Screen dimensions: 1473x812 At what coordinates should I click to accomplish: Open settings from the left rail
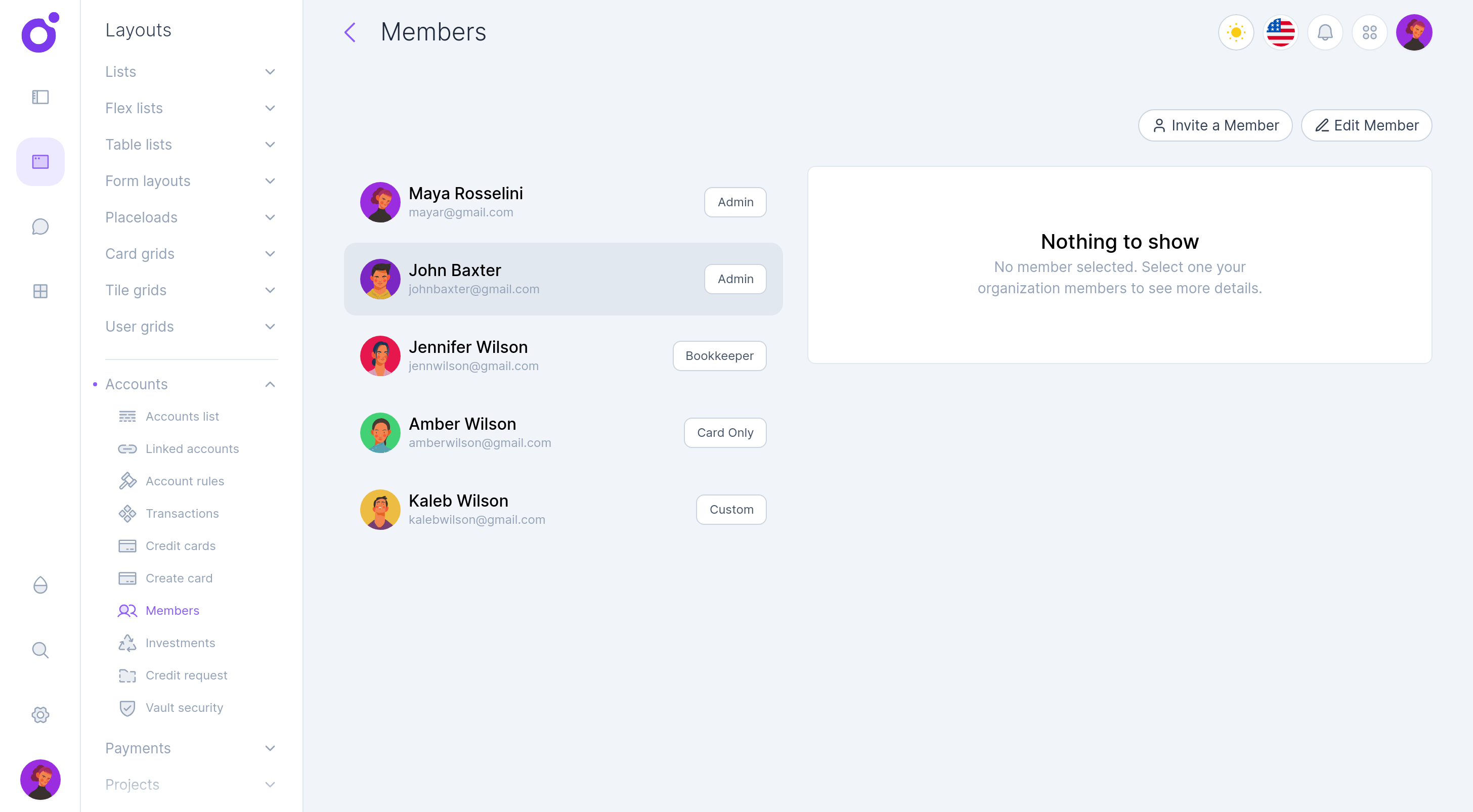[40, 714]
